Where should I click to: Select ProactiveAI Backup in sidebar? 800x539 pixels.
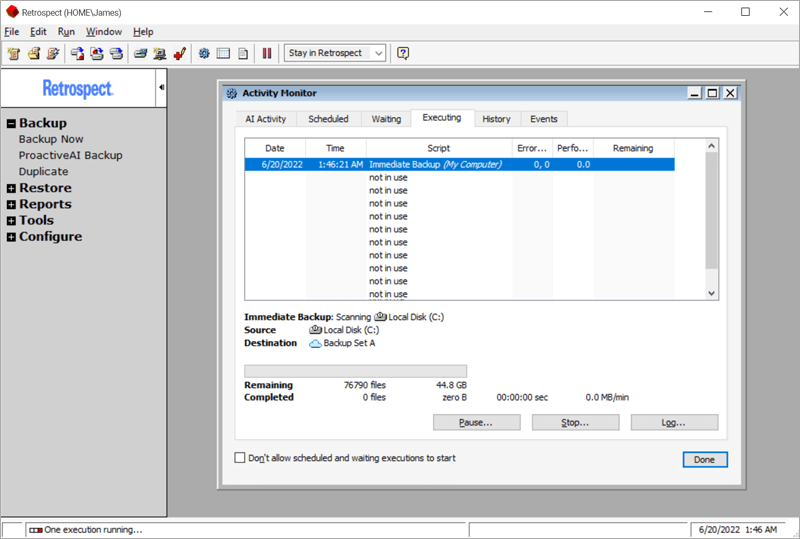70,155
